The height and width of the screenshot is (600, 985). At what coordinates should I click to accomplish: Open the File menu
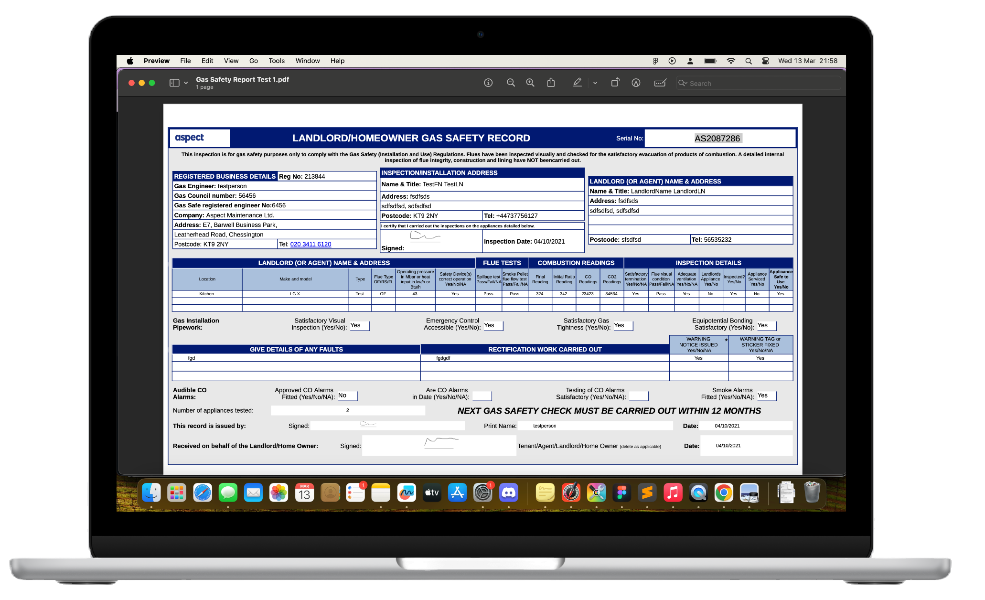[x=185, y=61]
